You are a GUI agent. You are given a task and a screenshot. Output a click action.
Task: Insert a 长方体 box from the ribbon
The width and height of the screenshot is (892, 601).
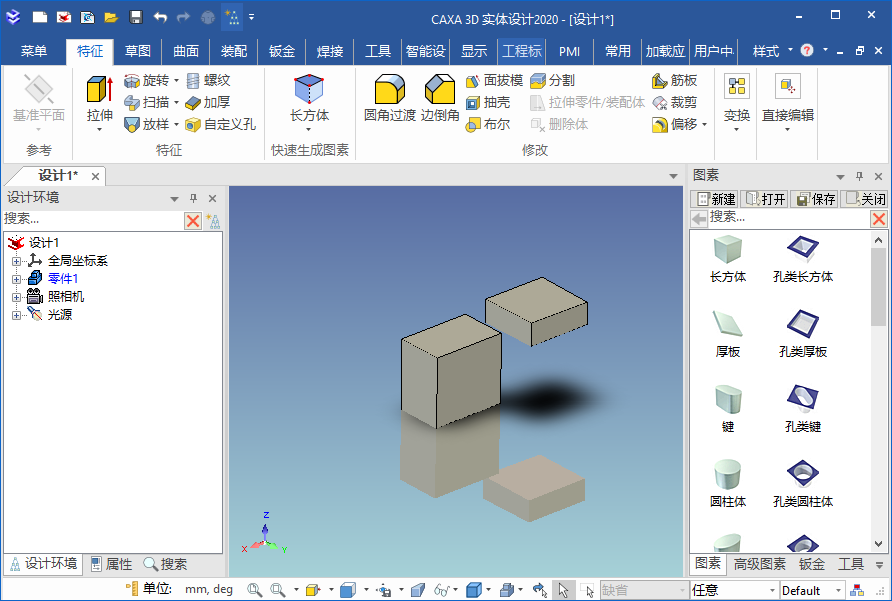(309, 98)
